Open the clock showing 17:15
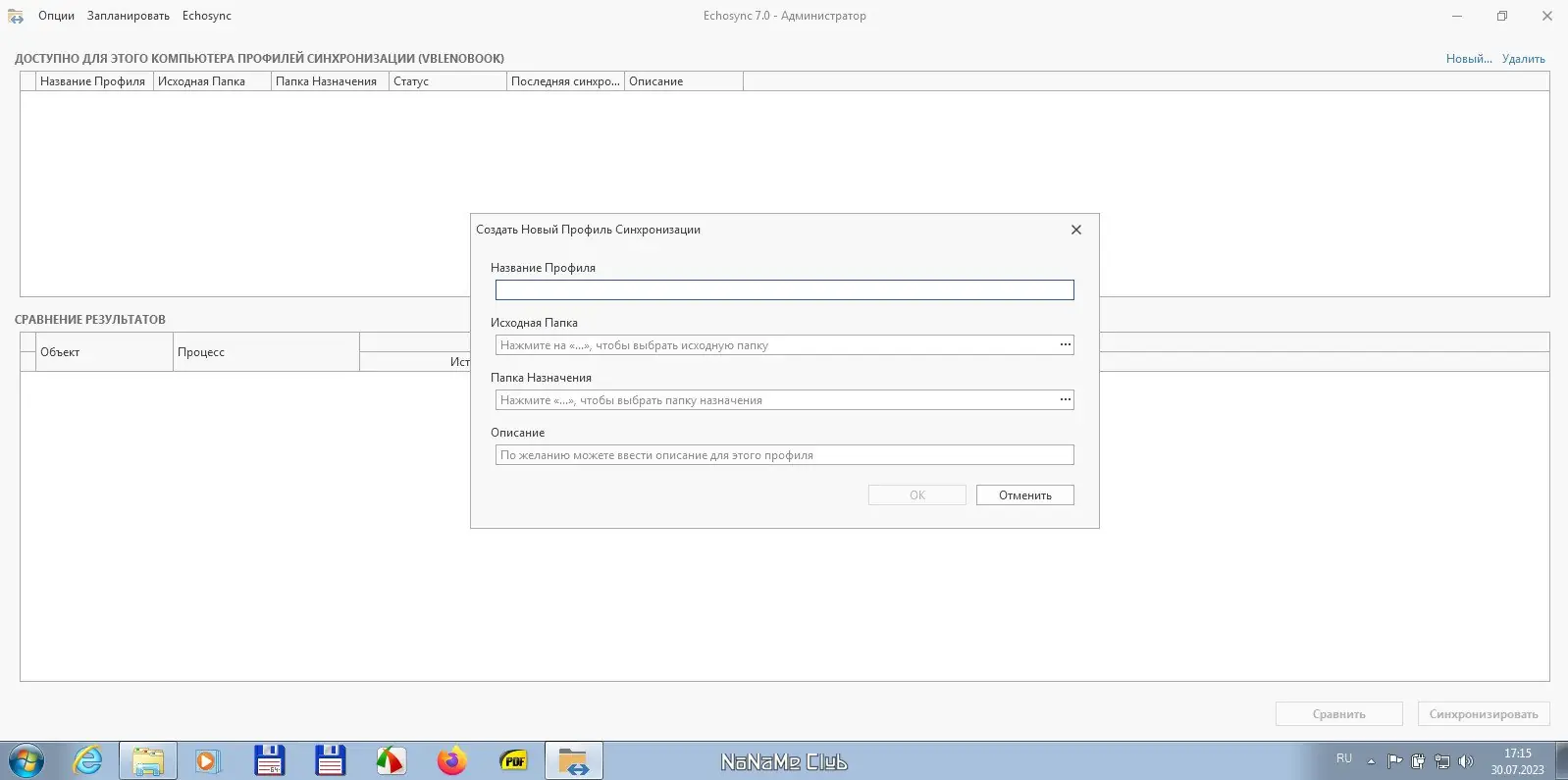Screen dimensions: 1568x780 click(1517, 761)
